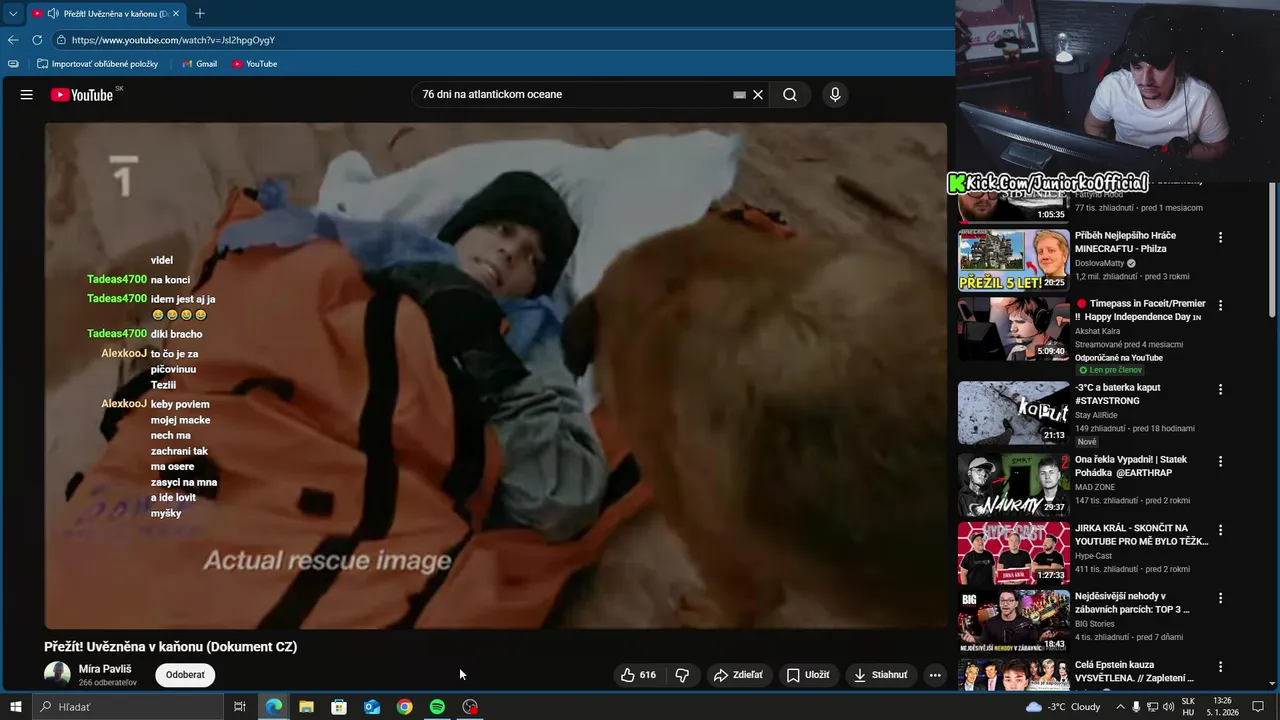Open File Explorer from taskbar

[306, 707]
